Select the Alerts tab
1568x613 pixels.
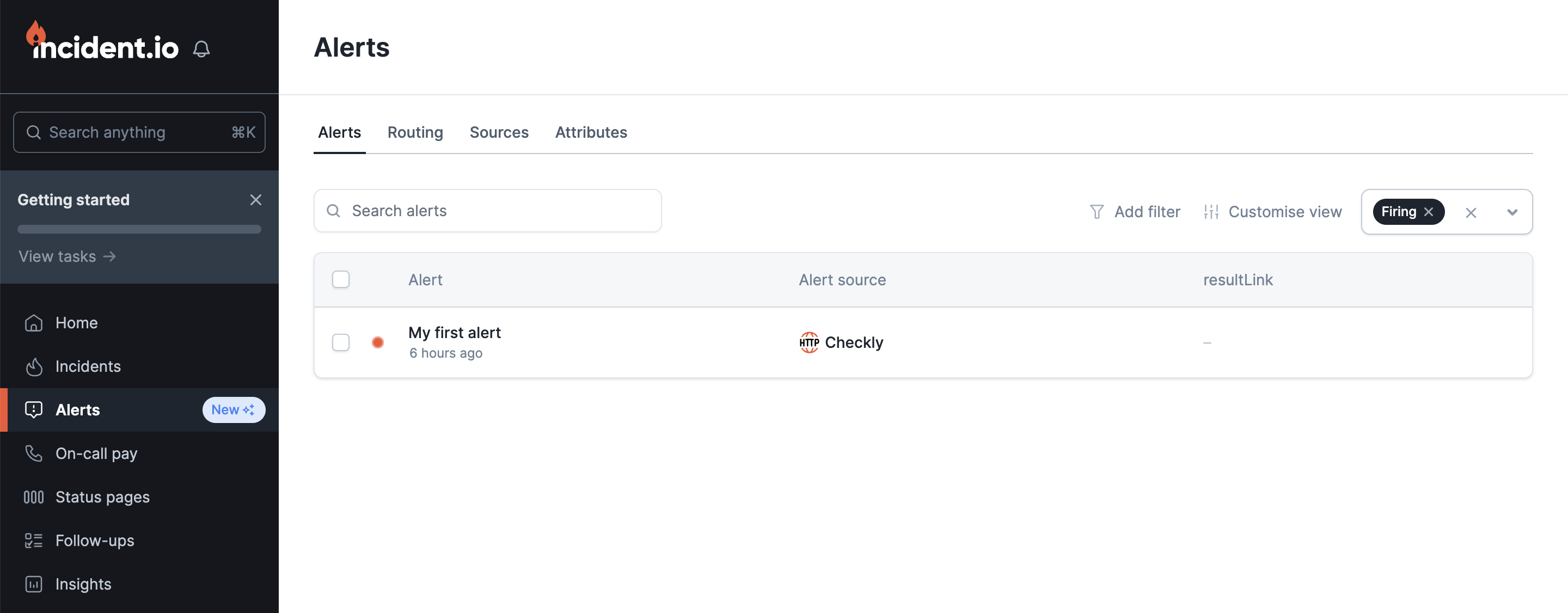pyautogui.click(x=339, y=131)
